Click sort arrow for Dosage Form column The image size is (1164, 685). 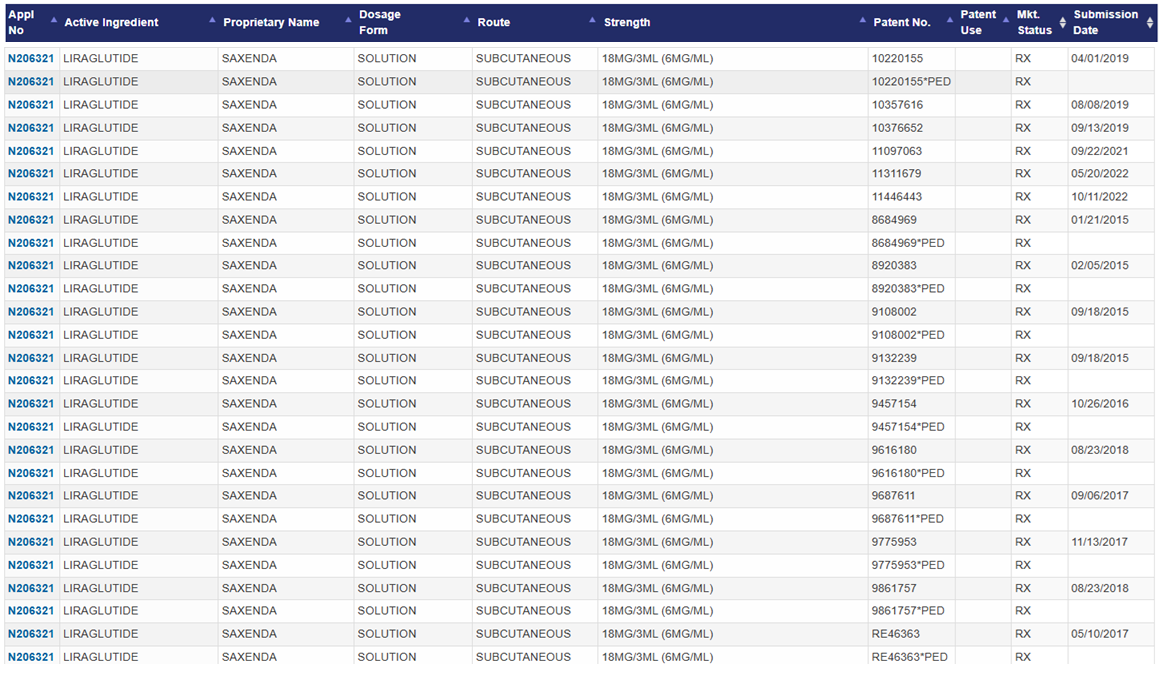pyautogui.click(x=467, y=20)
